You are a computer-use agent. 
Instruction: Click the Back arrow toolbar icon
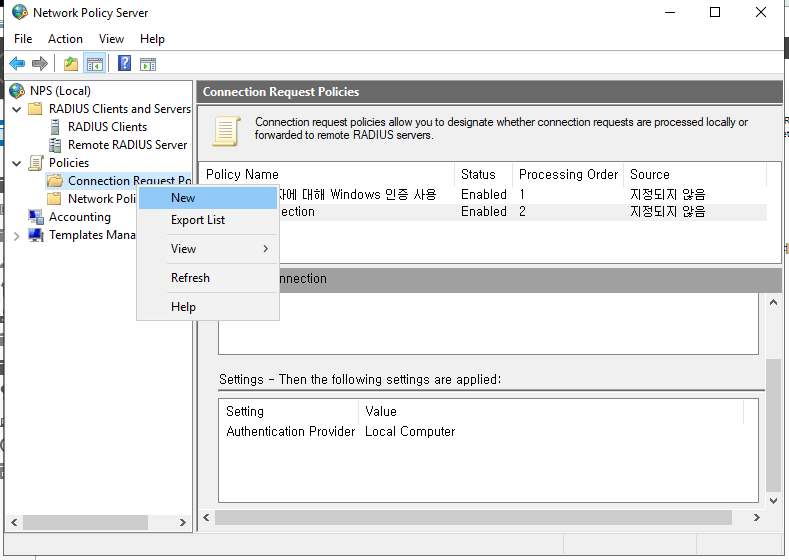(x=17, y=63)
